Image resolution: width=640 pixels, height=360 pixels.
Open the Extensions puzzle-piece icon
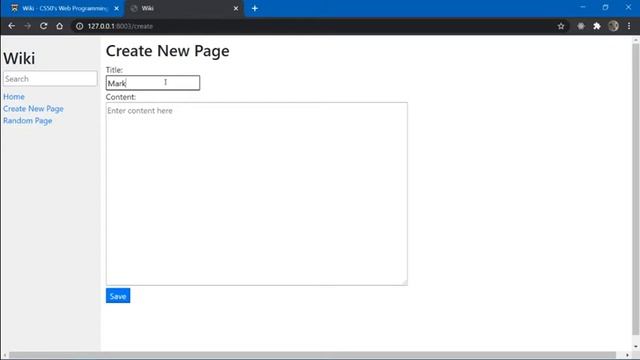tap(597, 26)
